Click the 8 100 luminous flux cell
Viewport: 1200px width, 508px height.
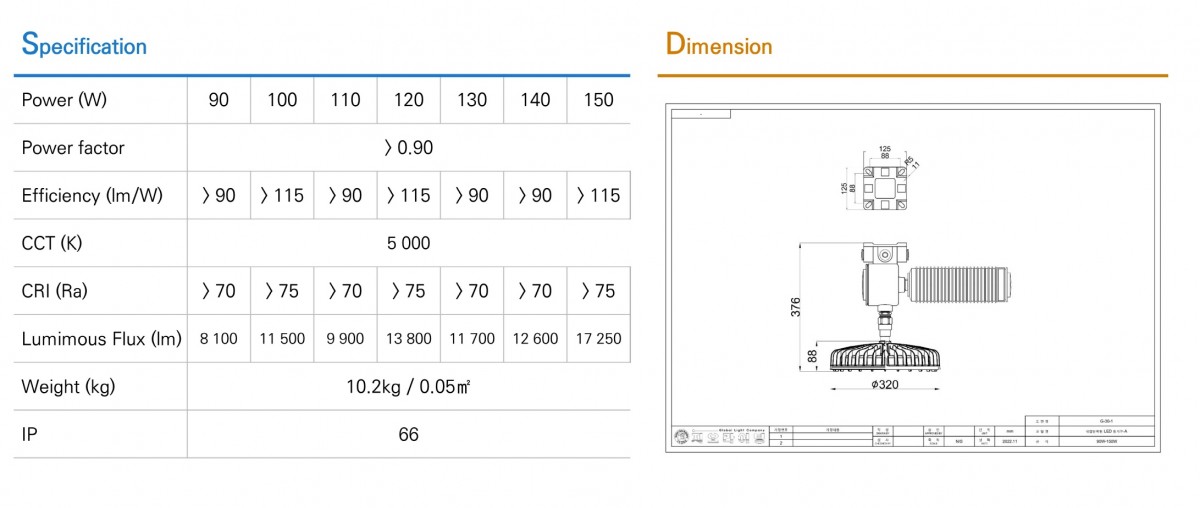pyautogui.click(x=219, y=339)
